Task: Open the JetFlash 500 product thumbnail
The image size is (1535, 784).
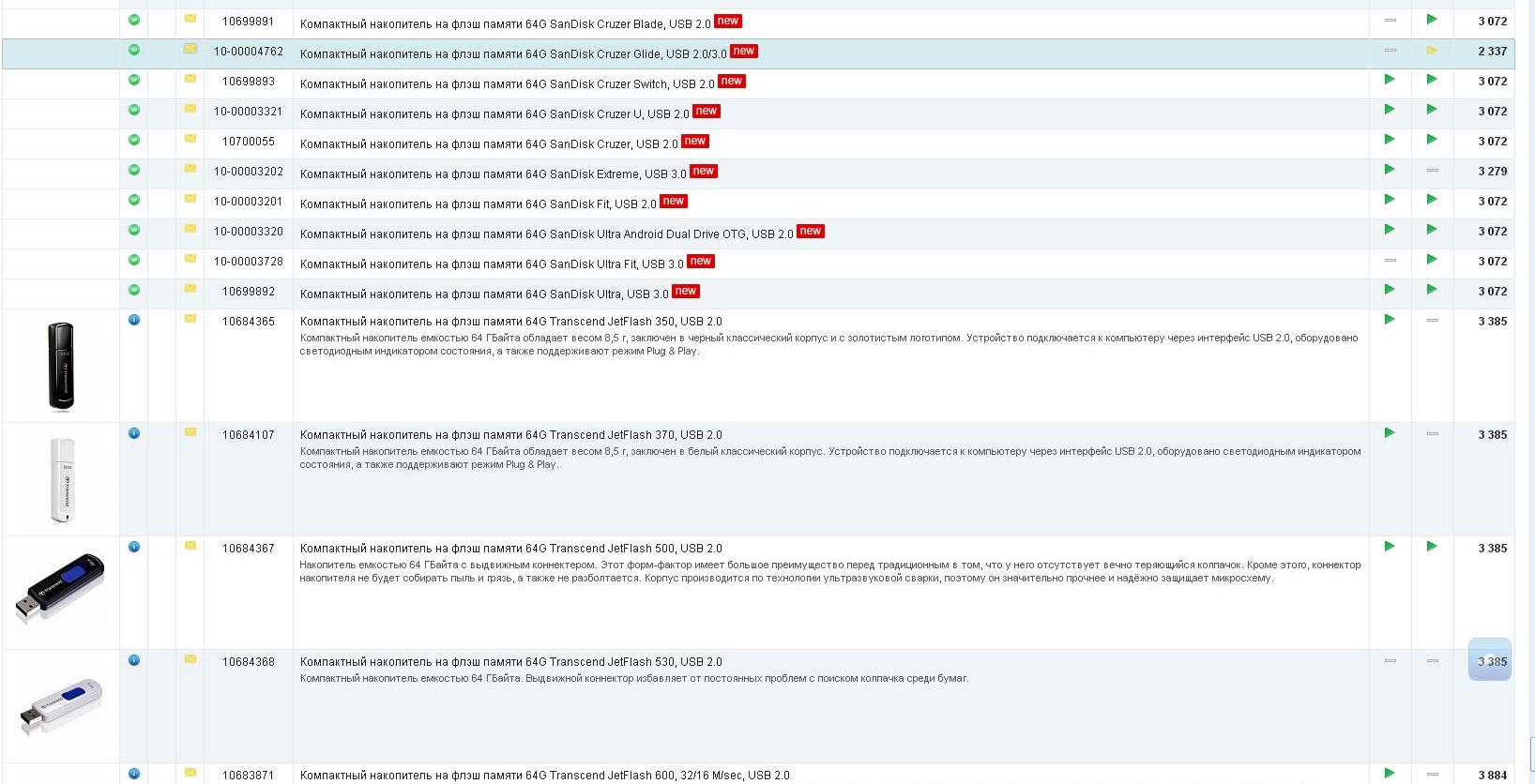Action: coord(60,588)
